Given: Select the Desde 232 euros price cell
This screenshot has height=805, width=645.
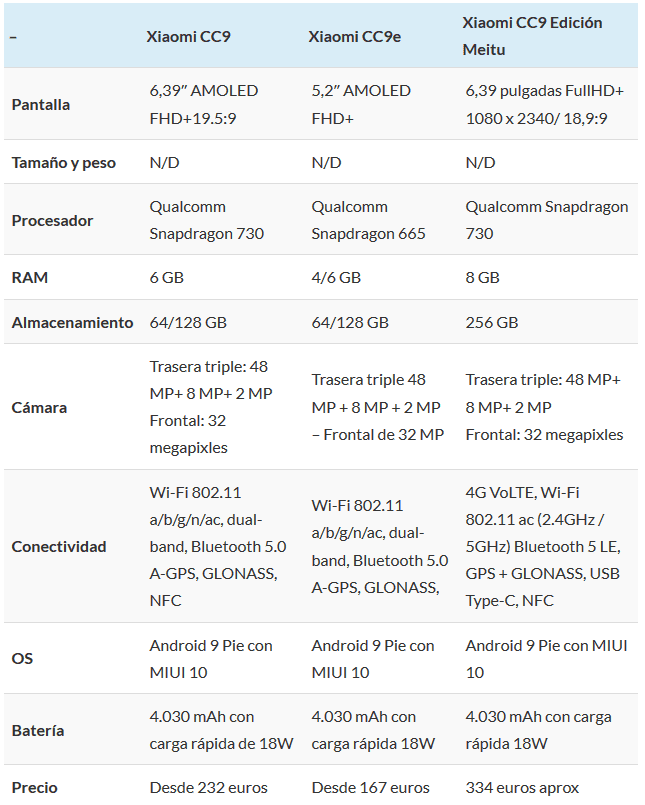Looking at the screenshot, I should point(208,788).
